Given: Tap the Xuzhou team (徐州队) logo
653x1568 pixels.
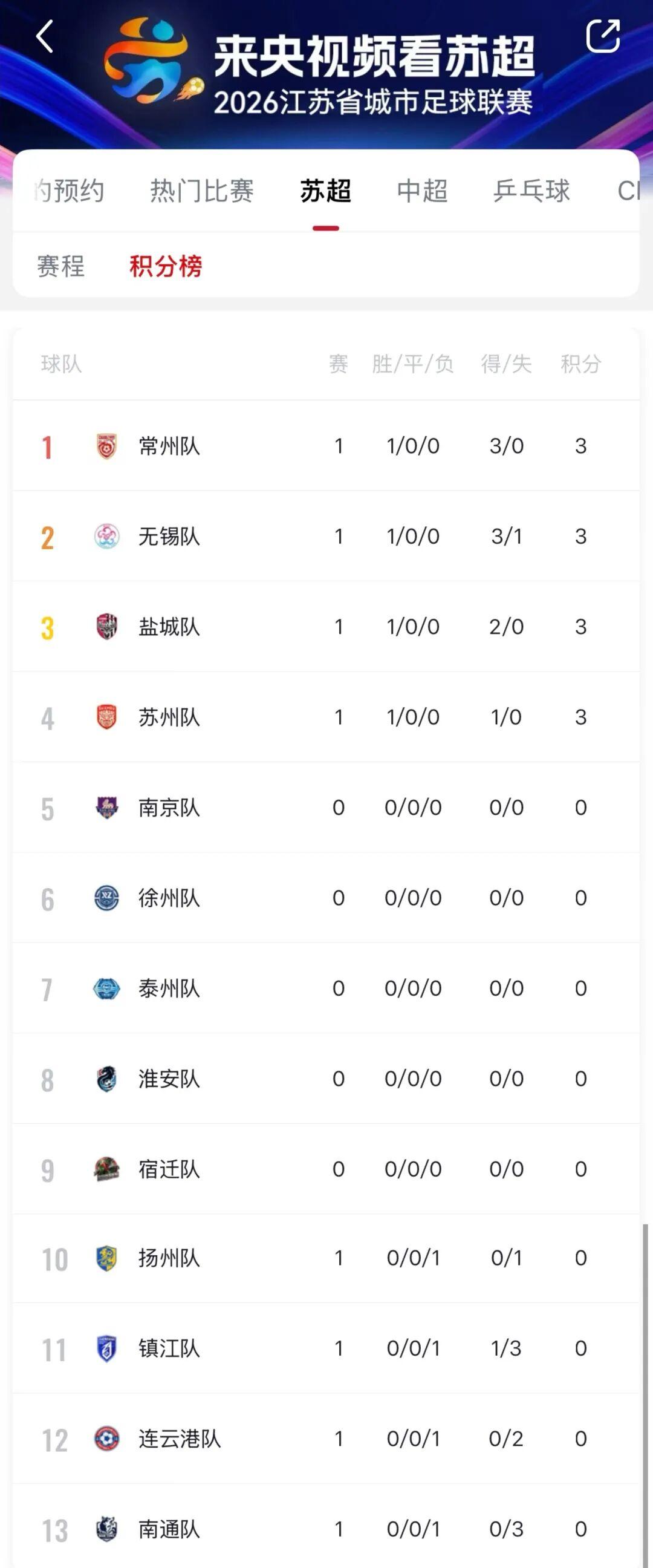Looking at the screenshot, I should [x=106, y=898].
